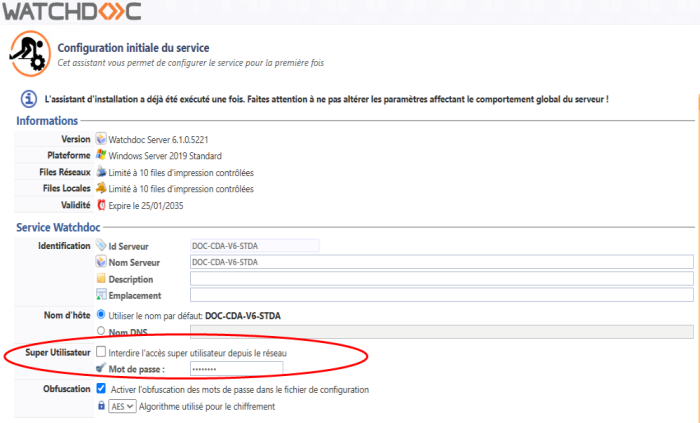Click the Watchdoc Server version icon

(101, 139)
